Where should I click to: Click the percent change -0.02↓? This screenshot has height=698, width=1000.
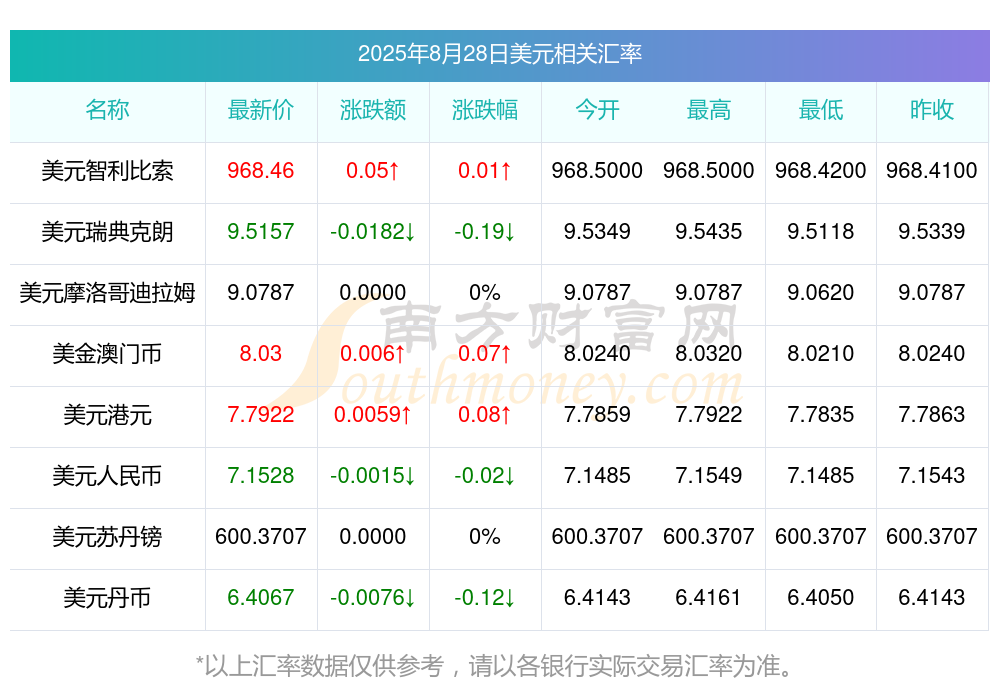pos(485,476)
